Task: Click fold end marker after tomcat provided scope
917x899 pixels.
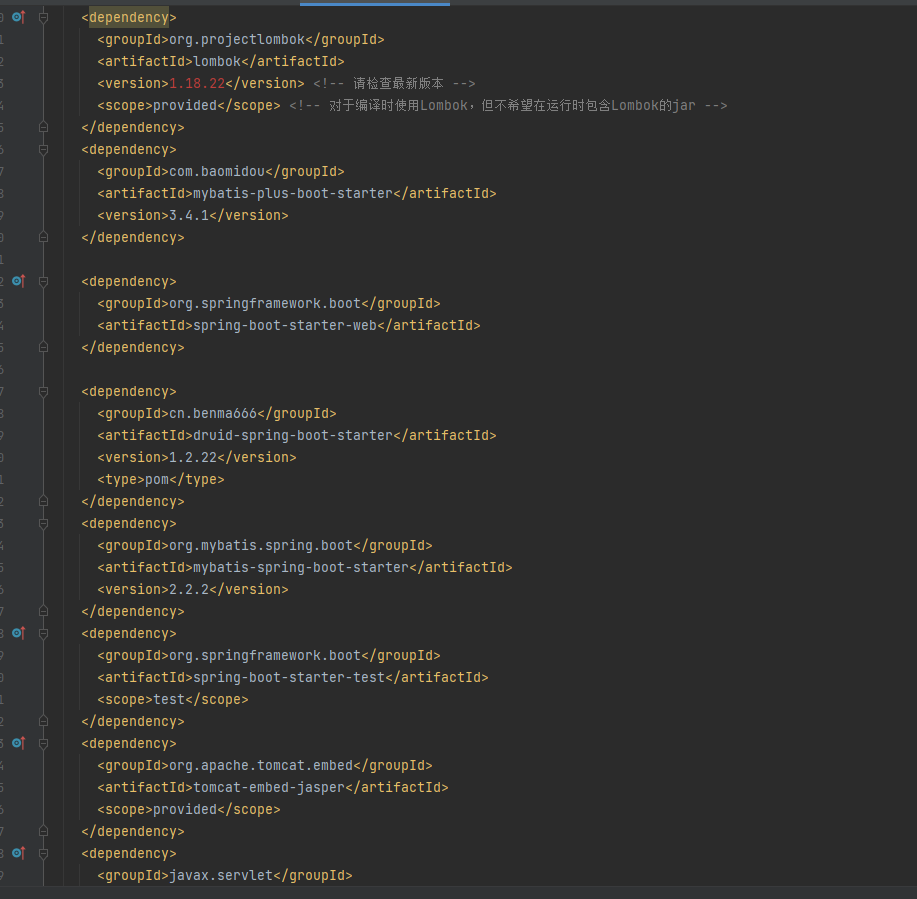Action: click(x=43, y=831)
